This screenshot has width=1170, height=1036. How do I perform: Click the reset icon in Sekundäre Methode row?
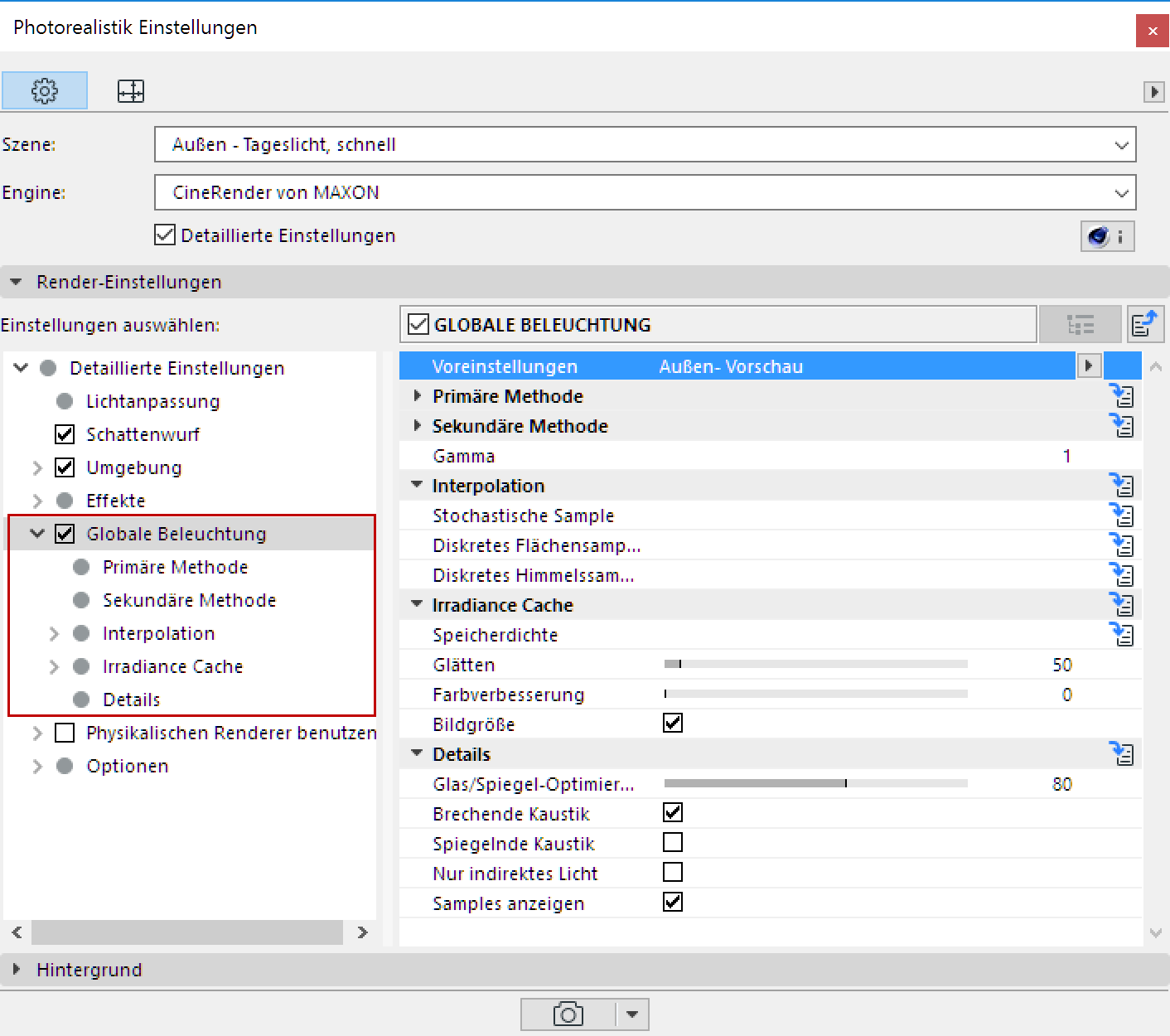1122,426
